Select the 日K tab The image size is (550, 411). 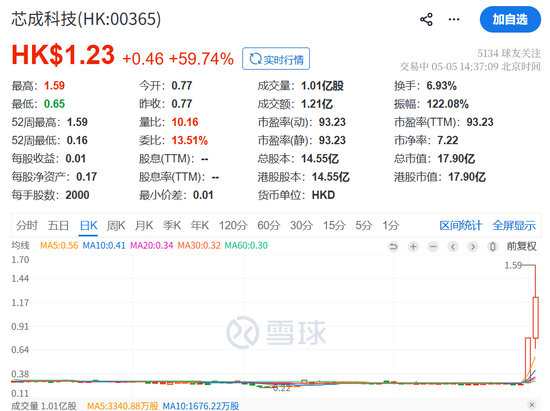88,225
